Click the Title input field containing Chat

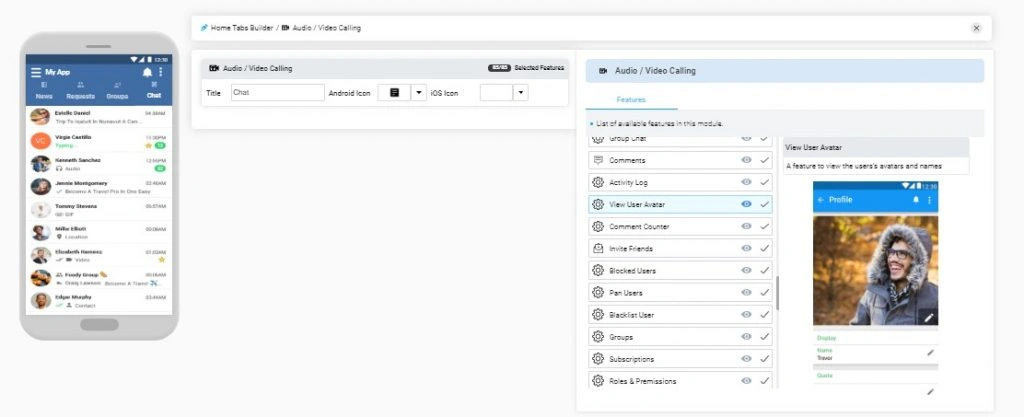[277, 92]
